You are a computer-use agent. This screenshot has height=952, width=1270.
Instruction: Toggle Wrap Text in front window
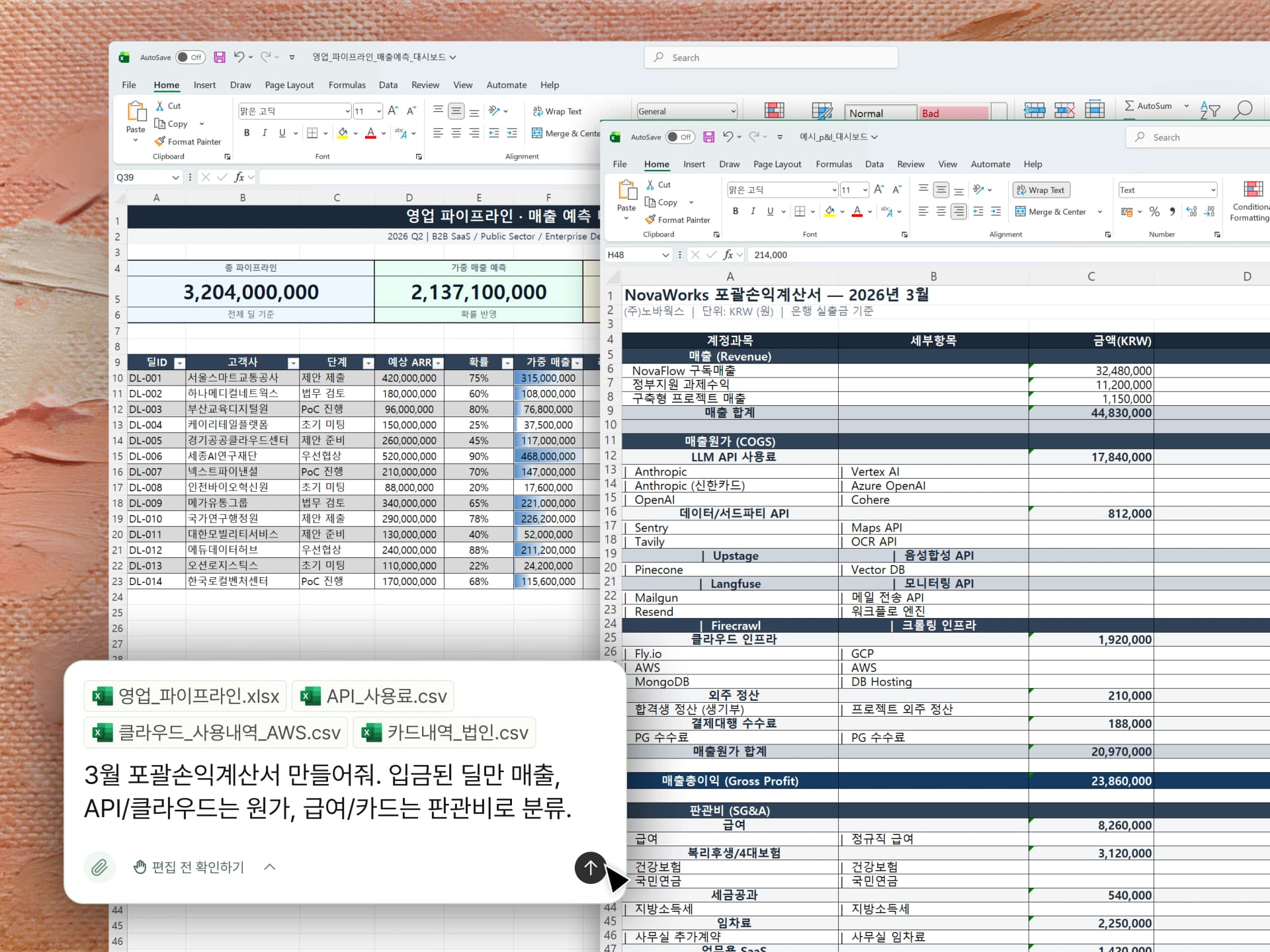[1041, 190]
